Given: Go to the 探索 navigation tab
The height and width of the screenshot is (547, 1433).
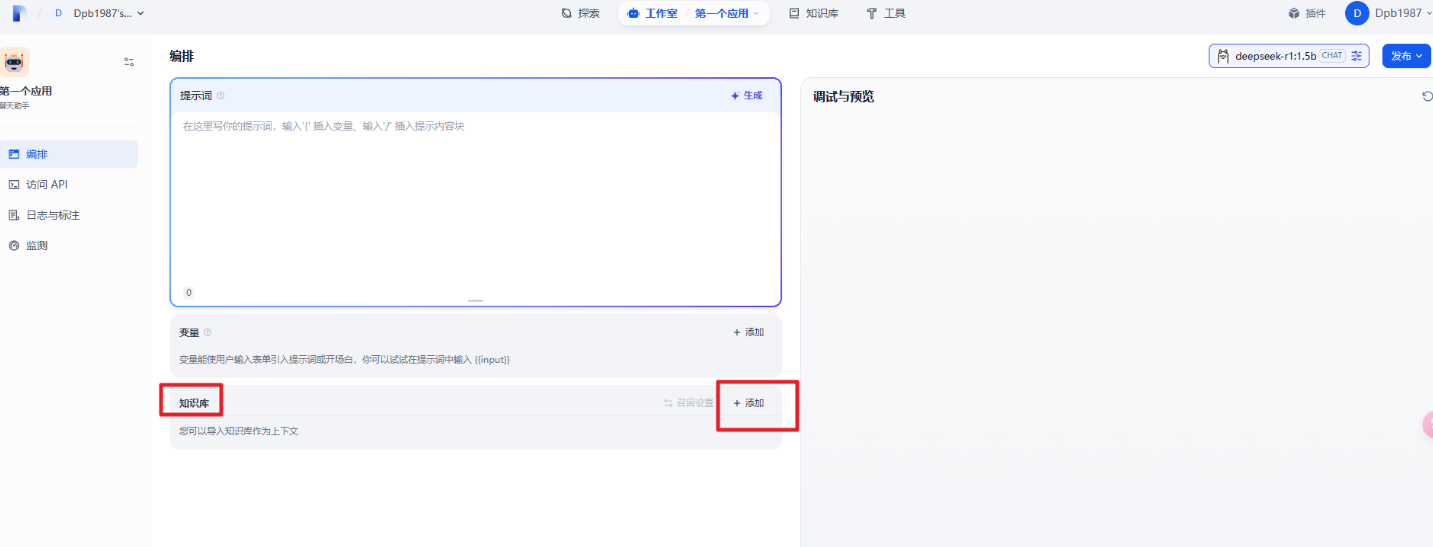Looking at the screenshot, I should coord(581,13).
